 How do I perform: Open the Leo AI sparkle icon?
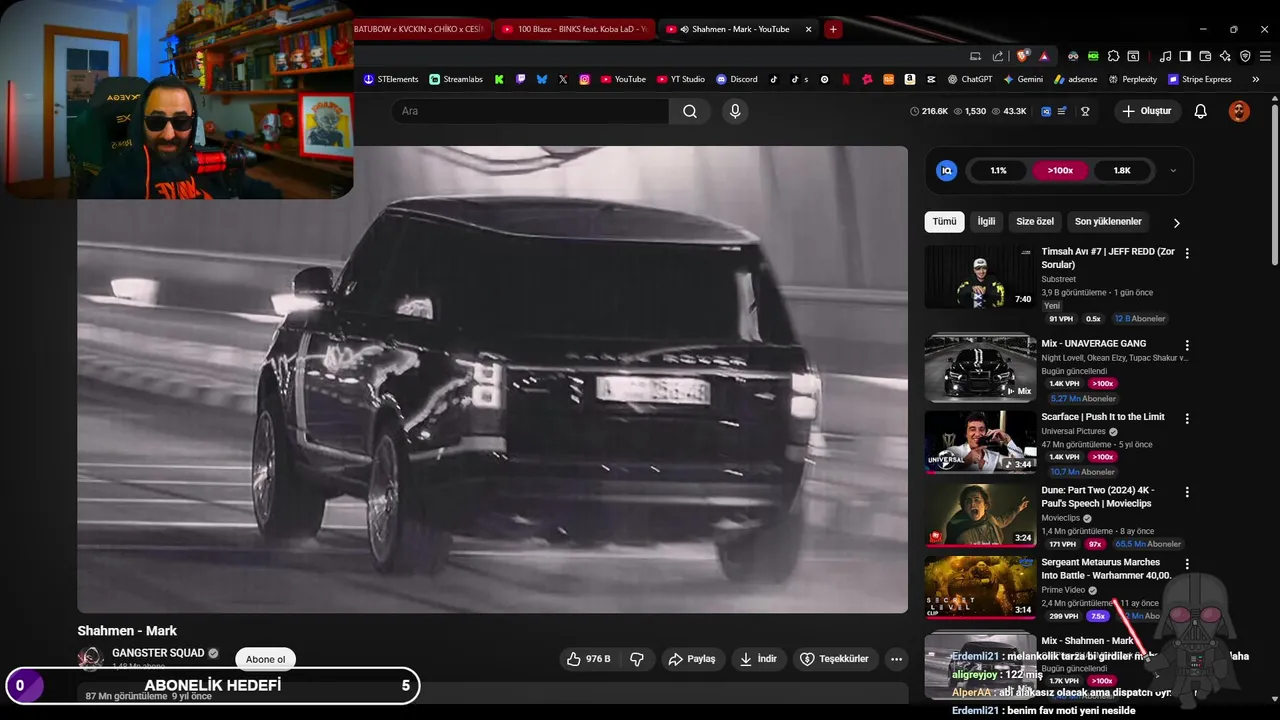click(x=1225, y=57)
